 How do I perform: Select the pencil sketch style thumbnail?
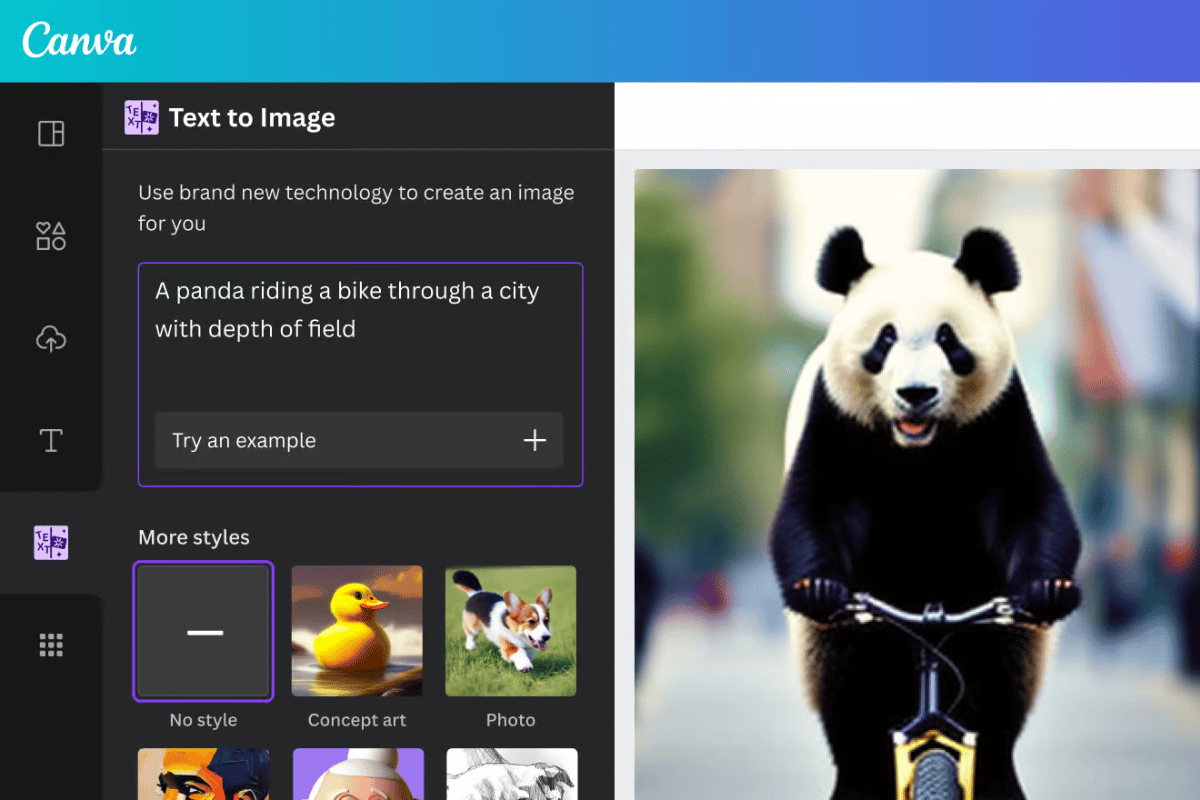[510, 775]
